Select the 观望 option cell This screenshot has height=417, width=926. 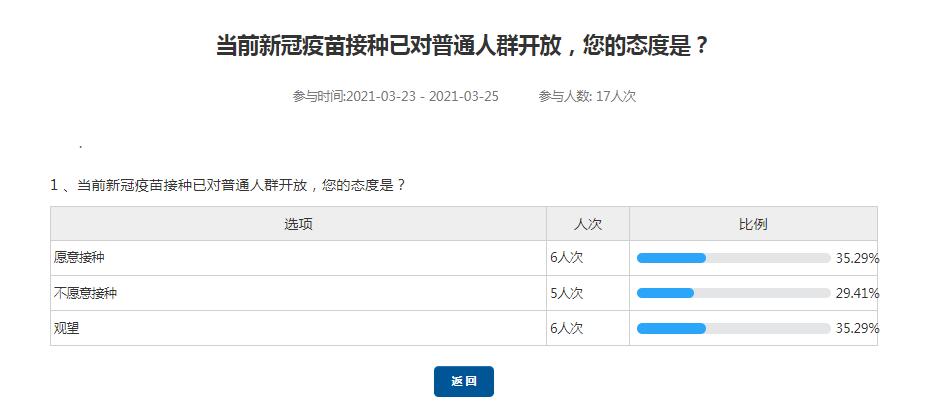66,328
